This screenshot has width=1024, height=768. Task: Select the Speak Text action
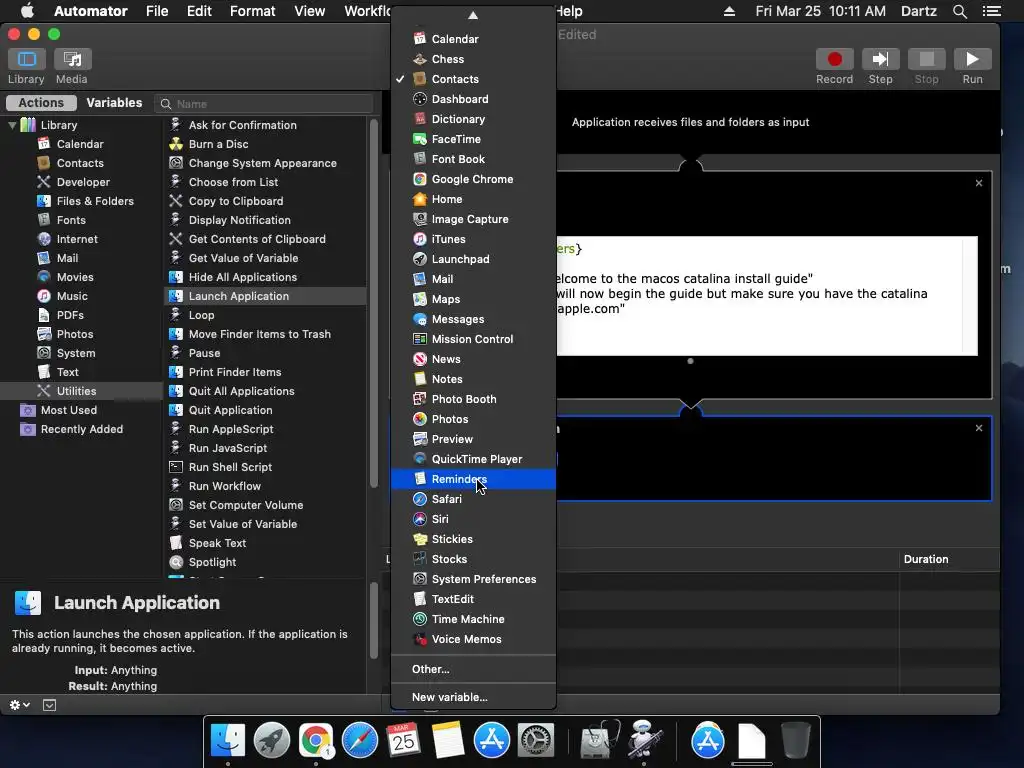click(217, 543)
